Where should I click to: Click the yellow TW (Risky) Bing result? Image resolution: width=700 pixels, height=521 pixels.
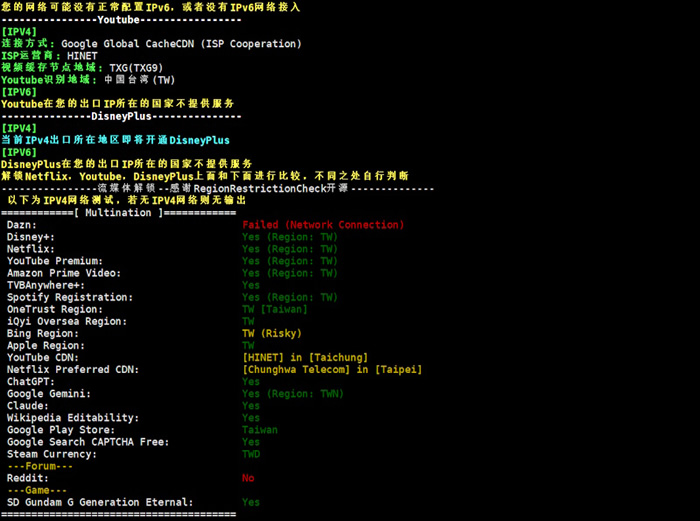(x=272, y=333)
